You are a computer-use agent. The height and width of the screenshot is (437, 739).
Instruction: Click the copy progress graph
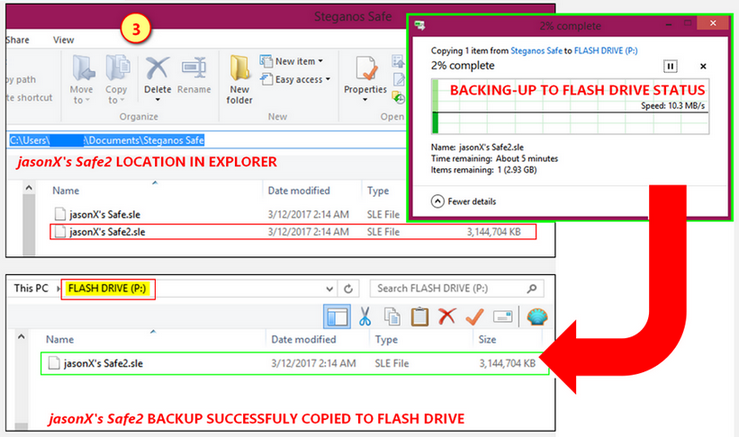[570, 107]
